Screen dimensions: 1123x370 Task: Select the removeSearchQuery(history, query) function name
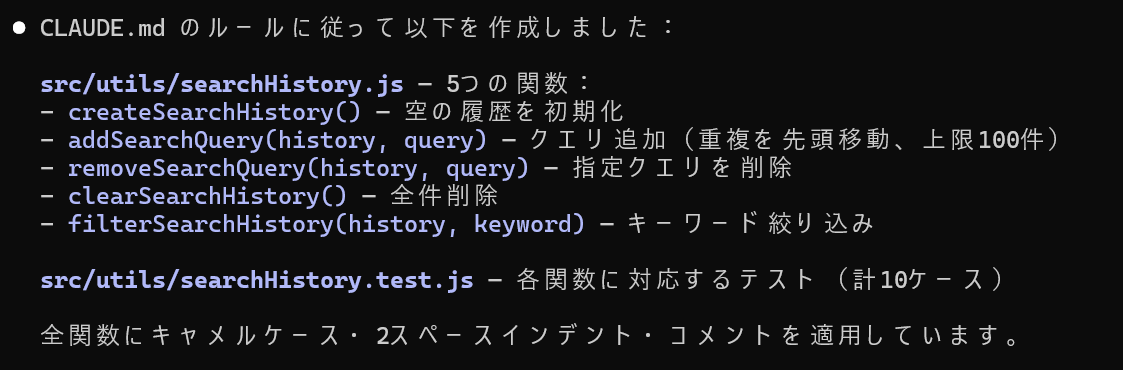299,168
